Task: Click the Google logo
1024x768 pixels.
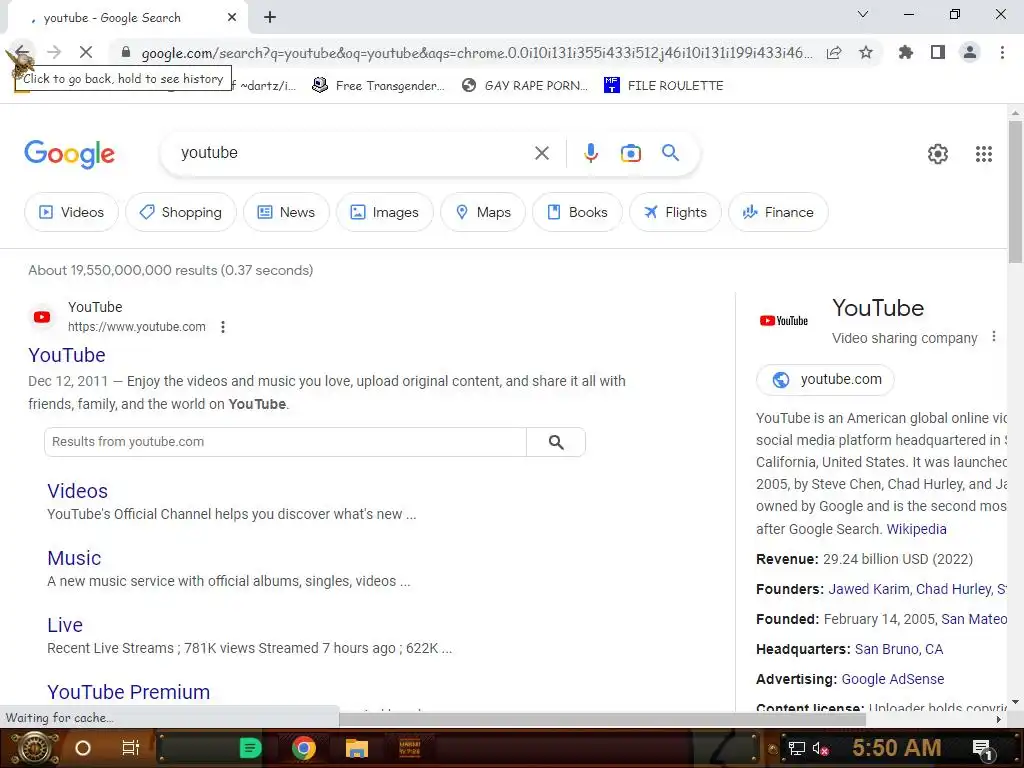Action: 69,154
